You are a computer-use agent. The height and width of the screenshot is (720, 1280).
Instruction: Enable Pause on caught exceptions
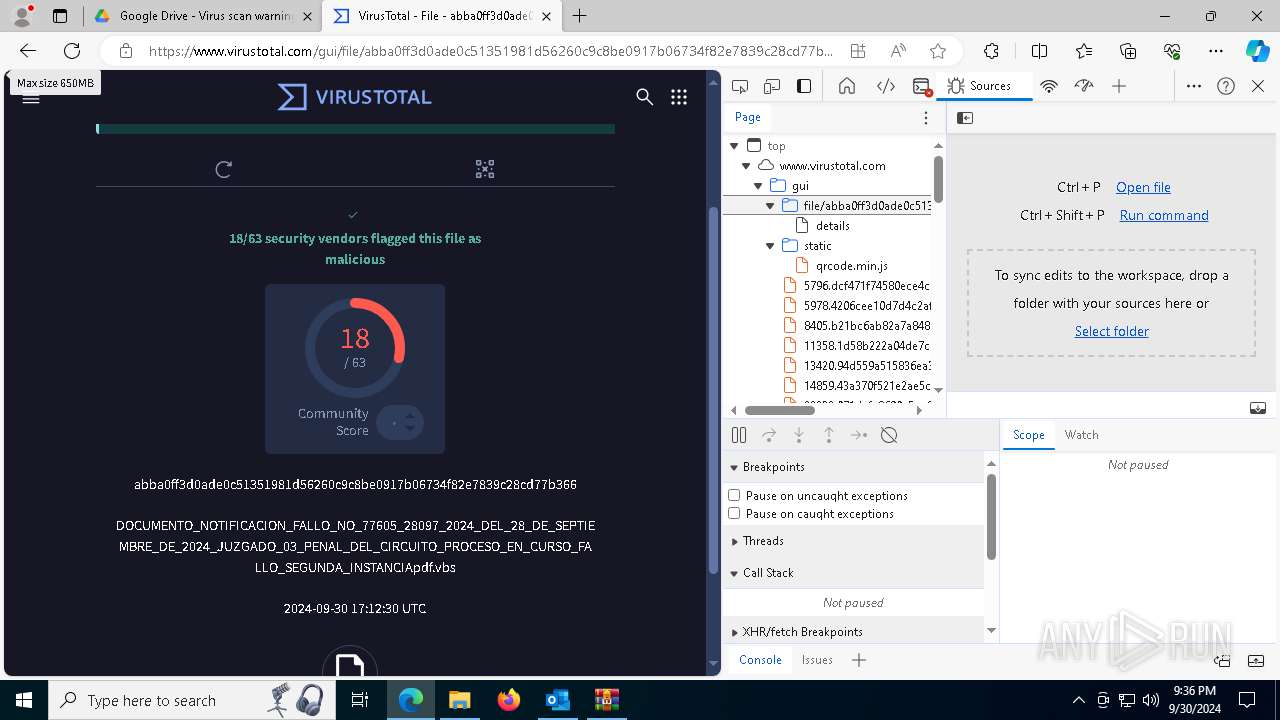[734, 513]
